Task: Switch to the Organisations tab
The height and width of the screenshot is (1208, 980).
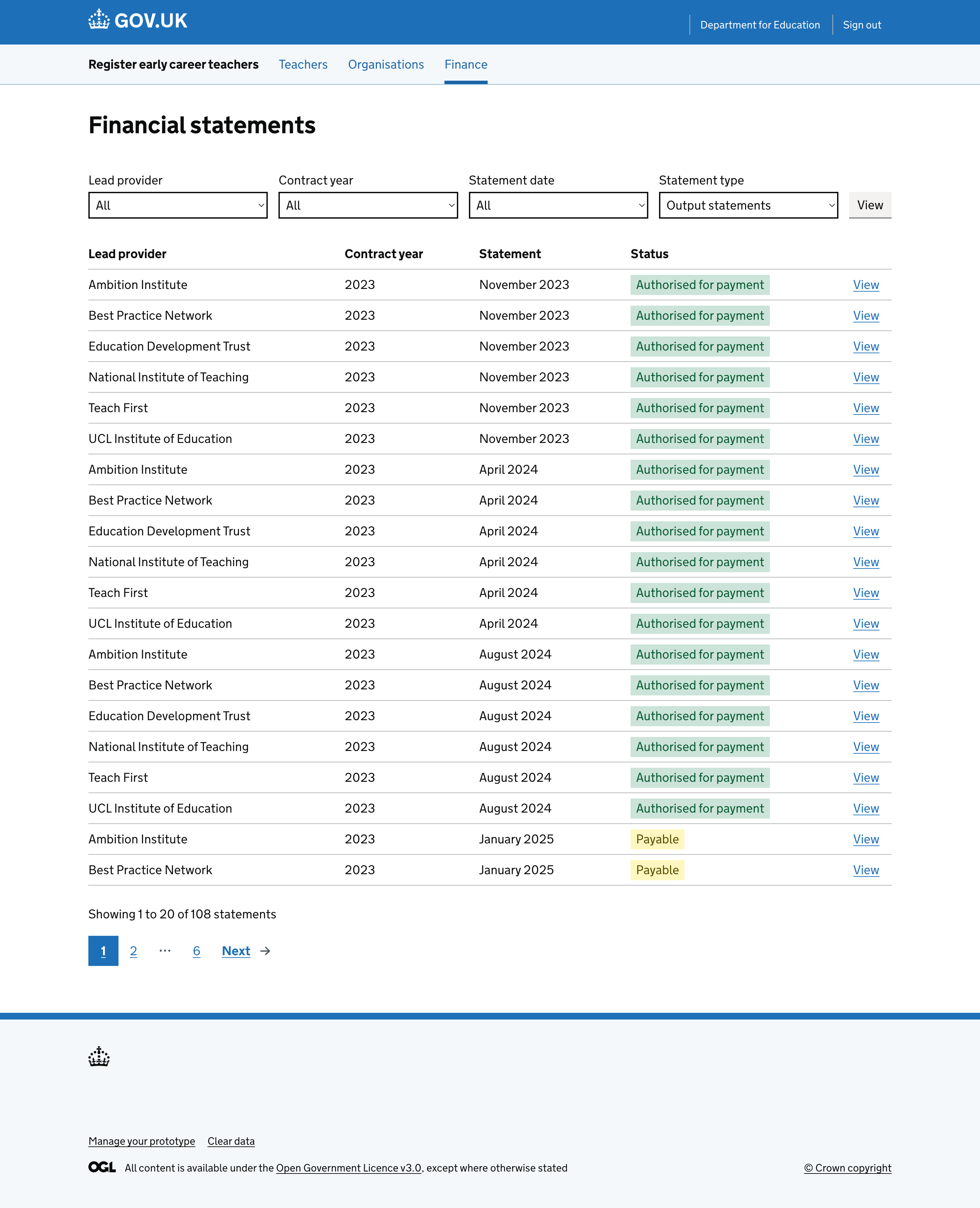Action: (x=386, y=64)
